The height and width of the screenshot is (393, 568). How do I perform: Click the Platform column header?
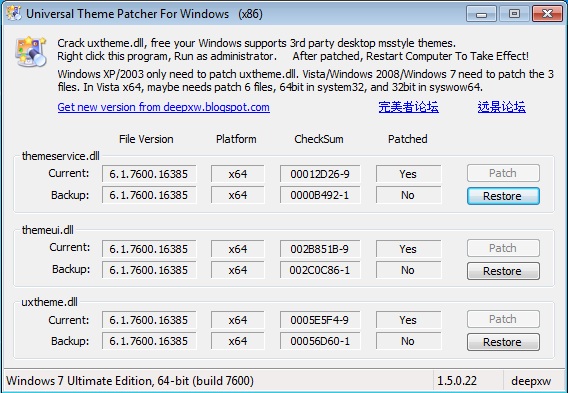[x=236, y=139]
